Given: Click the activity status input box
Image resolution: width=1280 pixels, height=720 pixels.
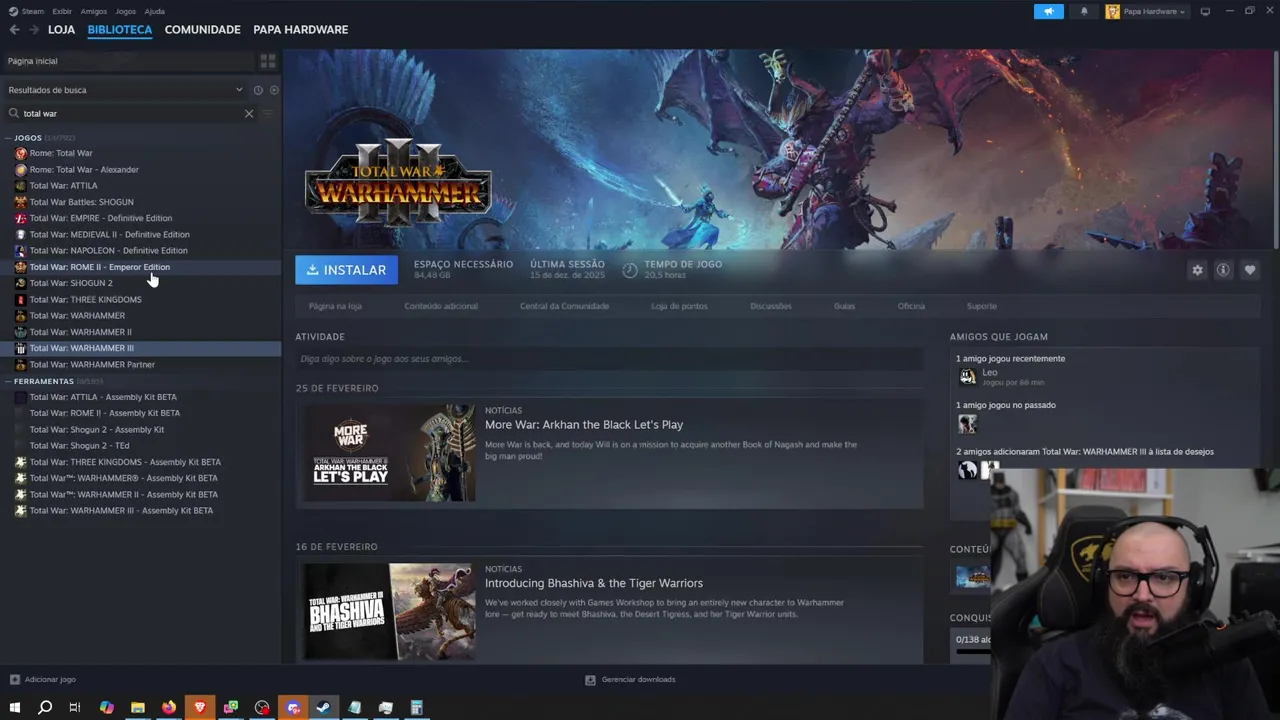Looking at the screenshot, I should pyautogui.click(x=609, y=359).
